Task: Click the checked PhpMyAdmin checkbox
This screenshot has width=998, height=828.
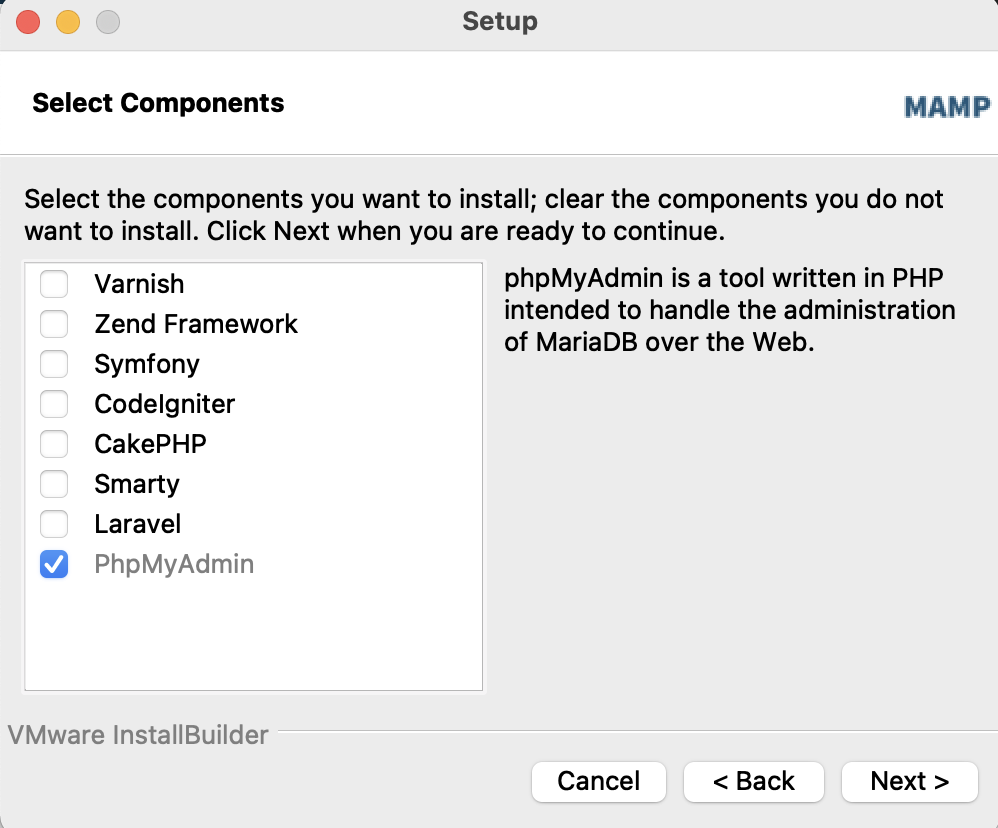Action: (x=54, y=565)
